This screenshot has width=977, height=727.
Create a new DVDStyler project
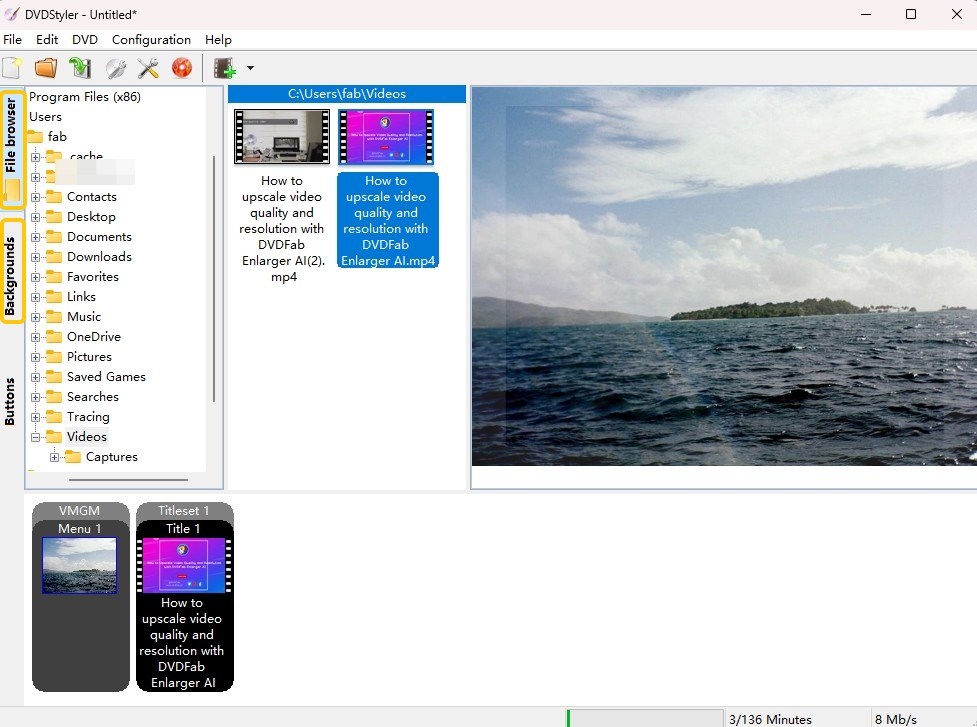[13, 66]
